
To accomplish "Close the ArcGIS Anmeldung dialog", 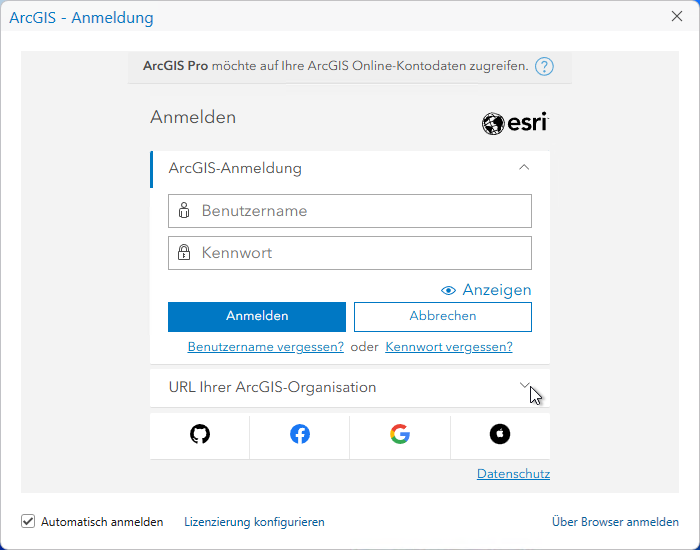I will (676, 16).
